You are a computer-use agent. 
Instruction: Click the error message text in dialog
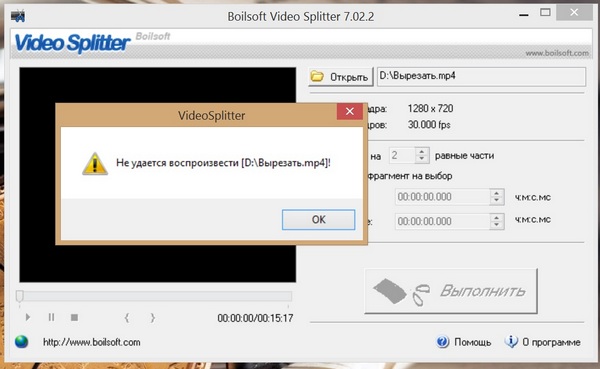click(x=223, y=163)
